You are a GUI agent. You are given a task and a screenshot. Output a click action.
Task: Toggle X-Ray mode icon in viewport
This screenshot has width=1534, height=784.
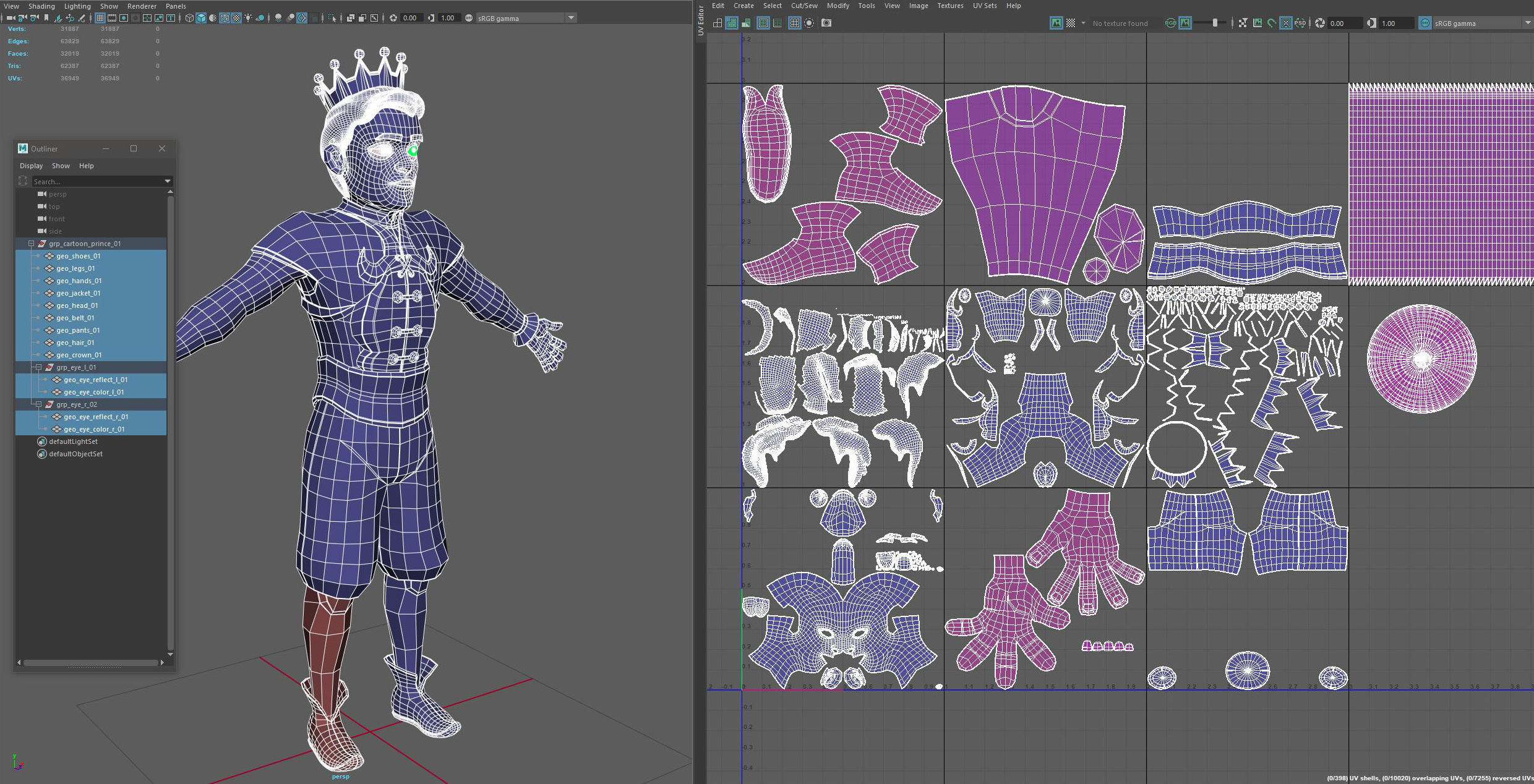351,18
